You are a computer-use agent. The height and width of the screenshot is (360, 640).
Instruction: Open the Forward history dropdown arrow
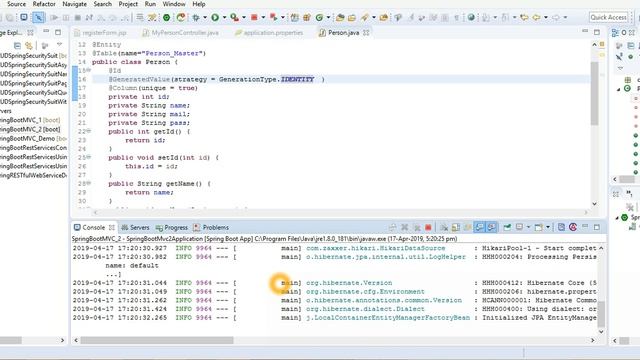[565, 18]
